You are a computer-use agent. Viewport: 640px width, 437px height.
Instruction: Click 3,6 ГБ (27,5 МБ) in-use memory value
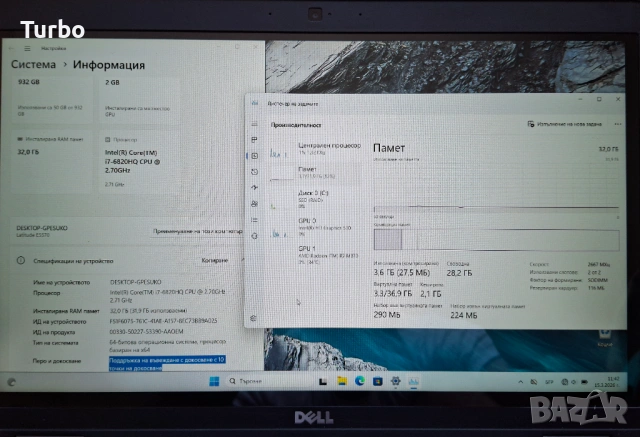click(402, 273)
